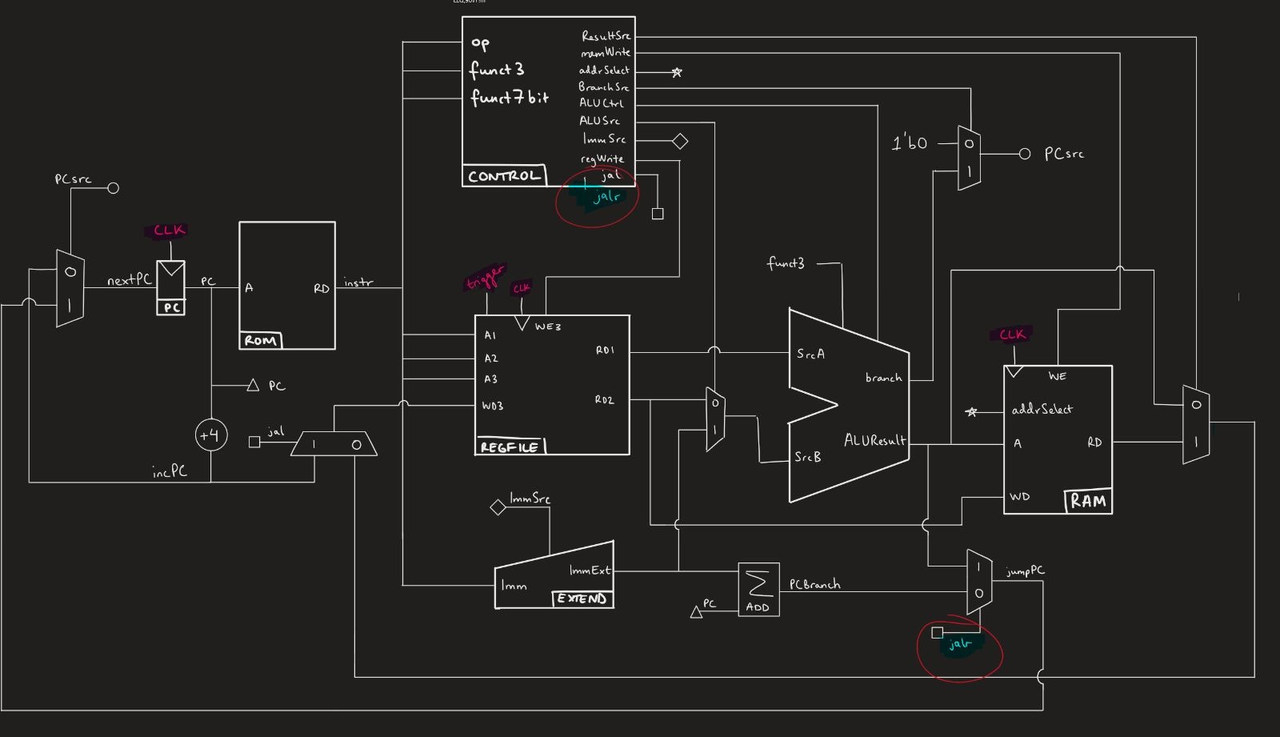
Task: Click the WD port on RAM
Action: point(1020,496)
